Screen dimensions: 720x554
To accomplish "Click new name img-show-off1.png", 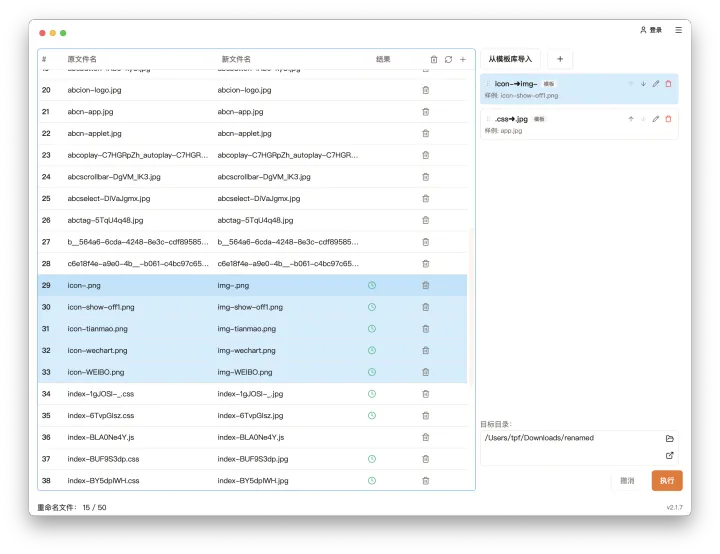I will (250, 307).
